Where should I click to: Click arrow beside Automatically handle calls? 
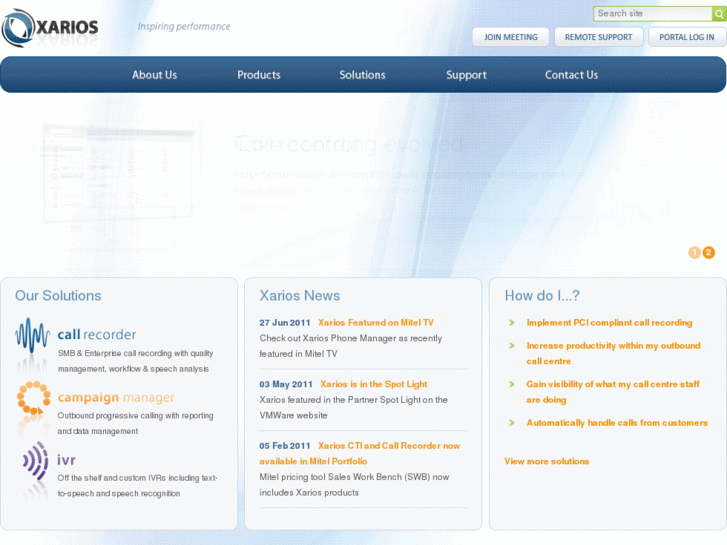pos(512,423)
